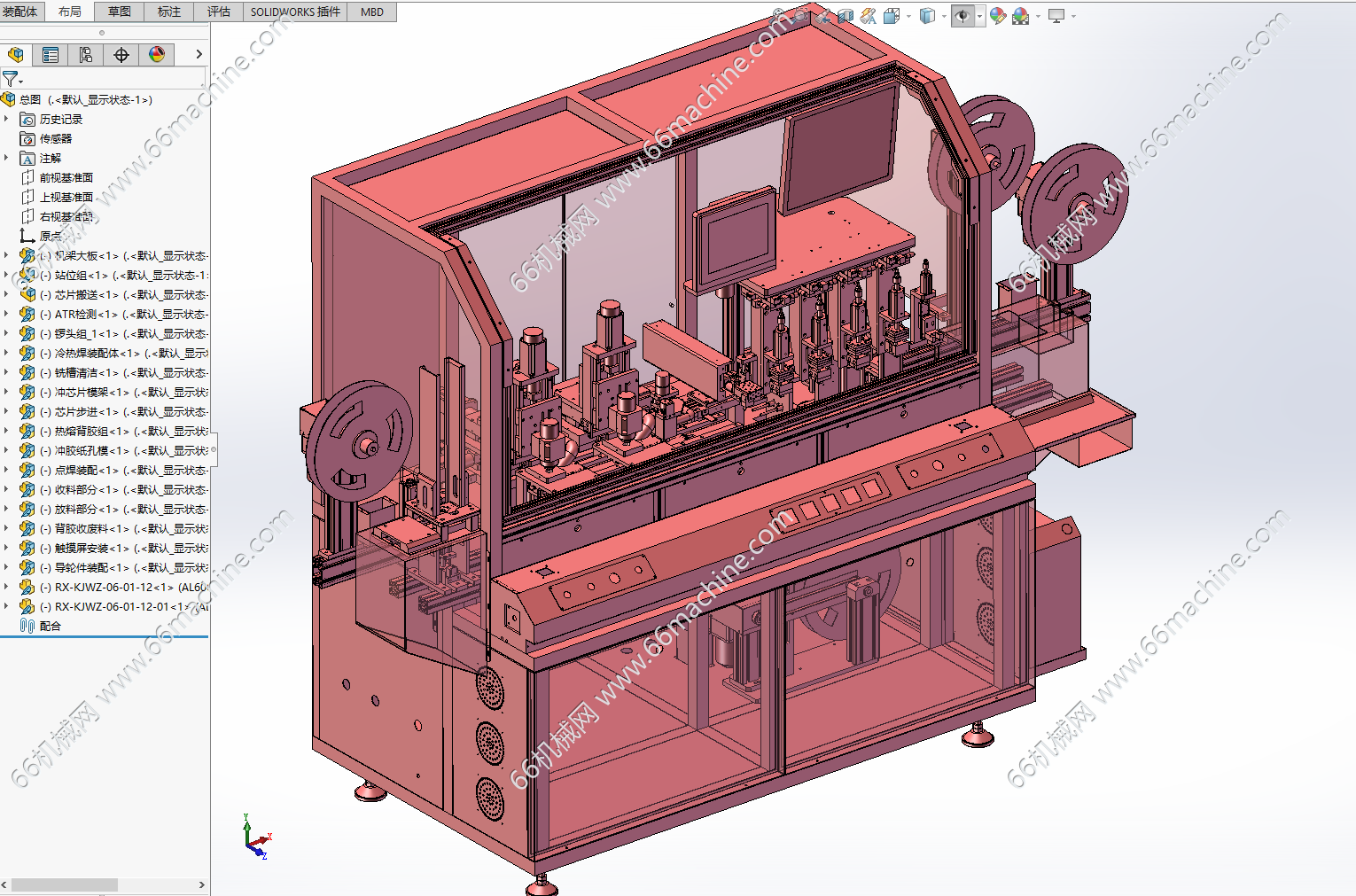Image resolution: width=1356 pixels, height=896 pixels.
Task: Click the filter funnel icon in tree
Action: click(11, 79)
